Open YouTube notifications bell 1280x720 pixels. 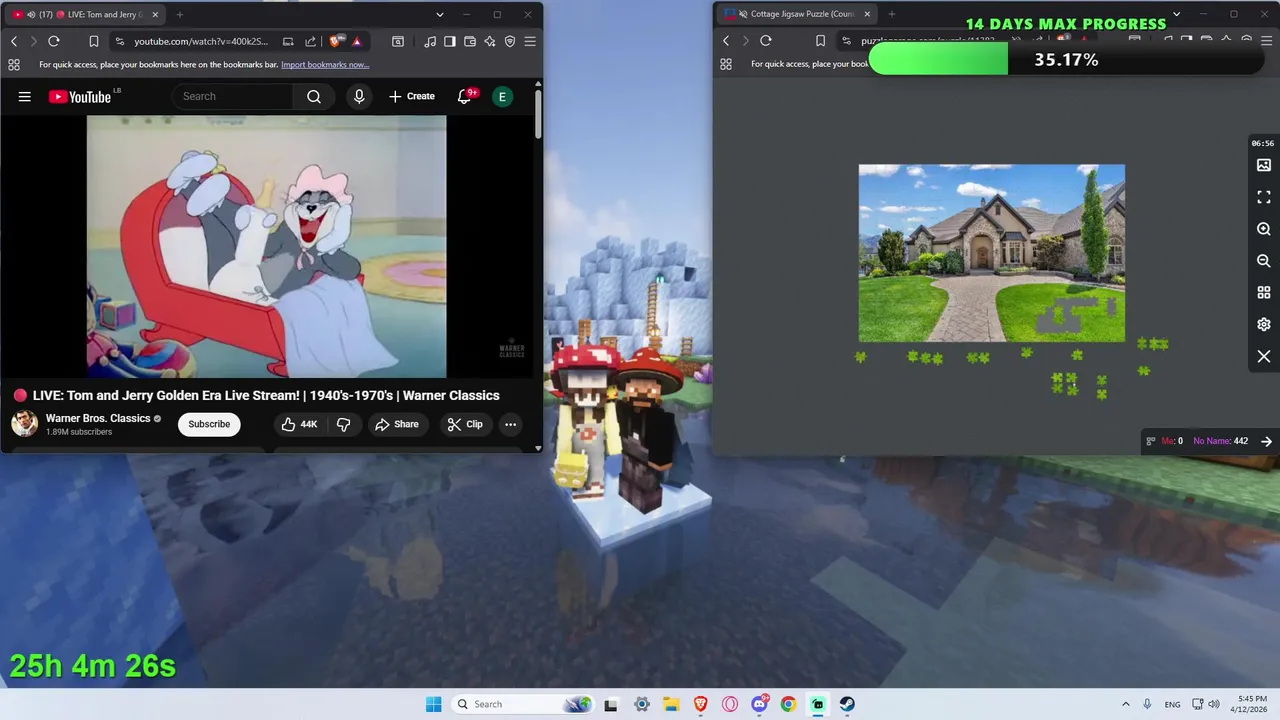[x=464, y=97]
